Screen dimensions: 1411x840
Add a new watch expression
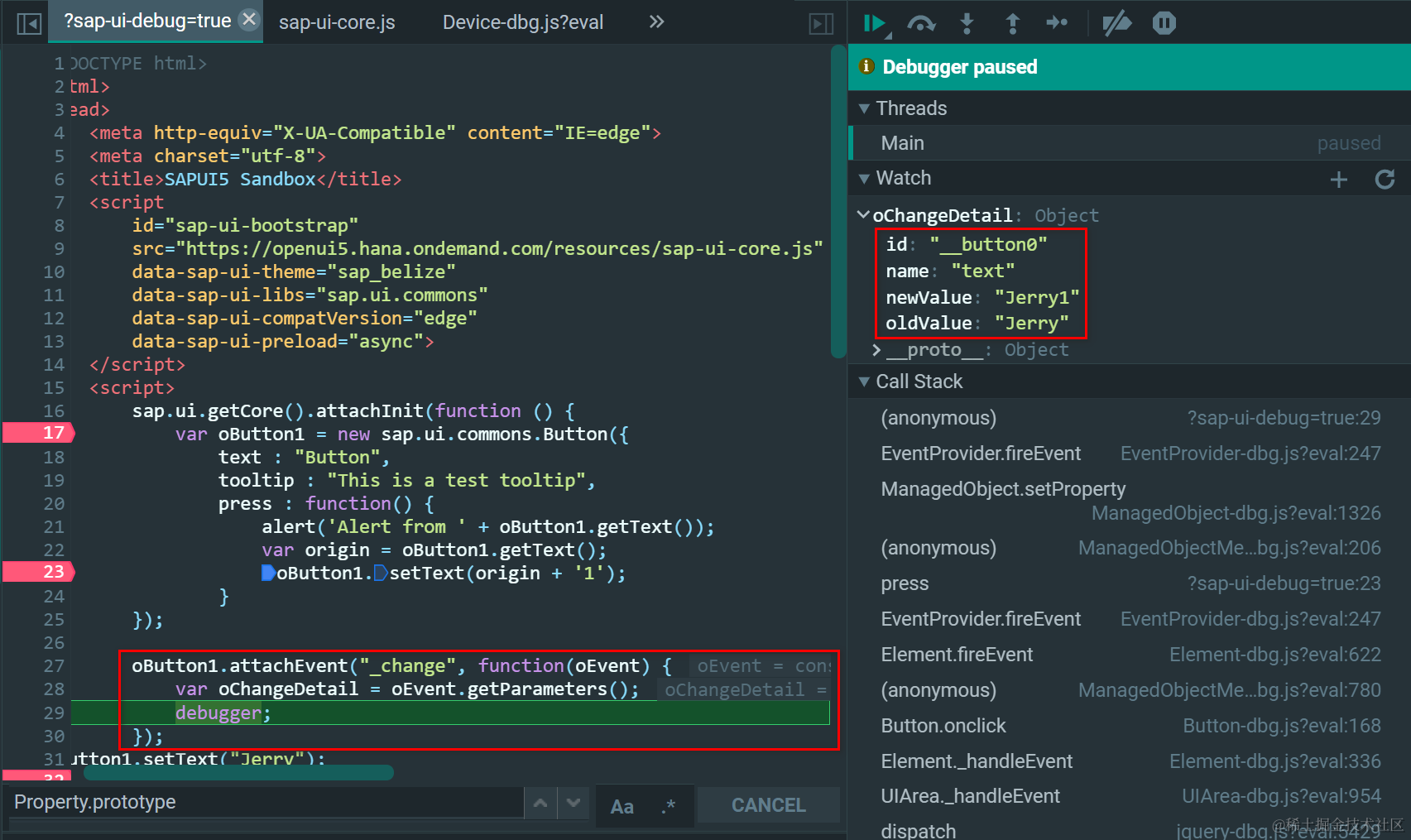point(1339,179)
